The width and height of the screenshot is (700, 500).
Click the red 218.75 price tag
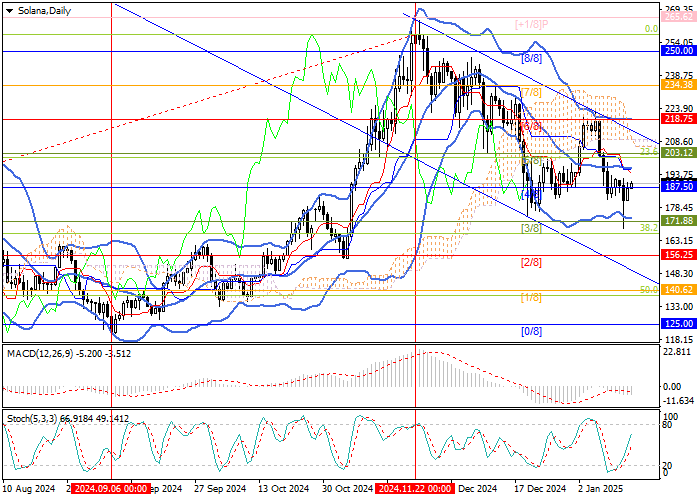[x=680, y=118]
